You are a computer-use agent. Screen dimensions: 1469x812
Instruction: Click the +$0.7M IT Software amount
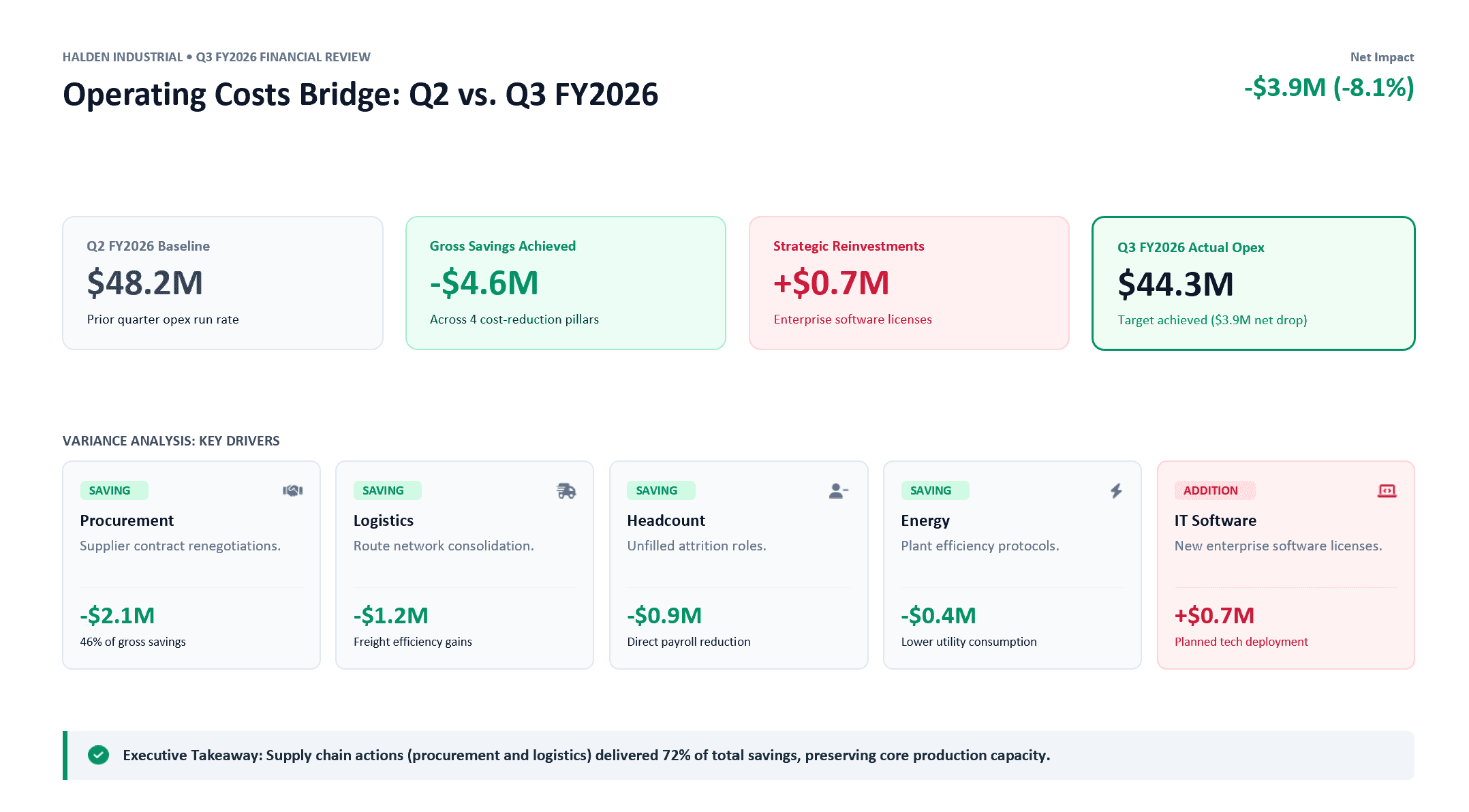click(1215, 615)
